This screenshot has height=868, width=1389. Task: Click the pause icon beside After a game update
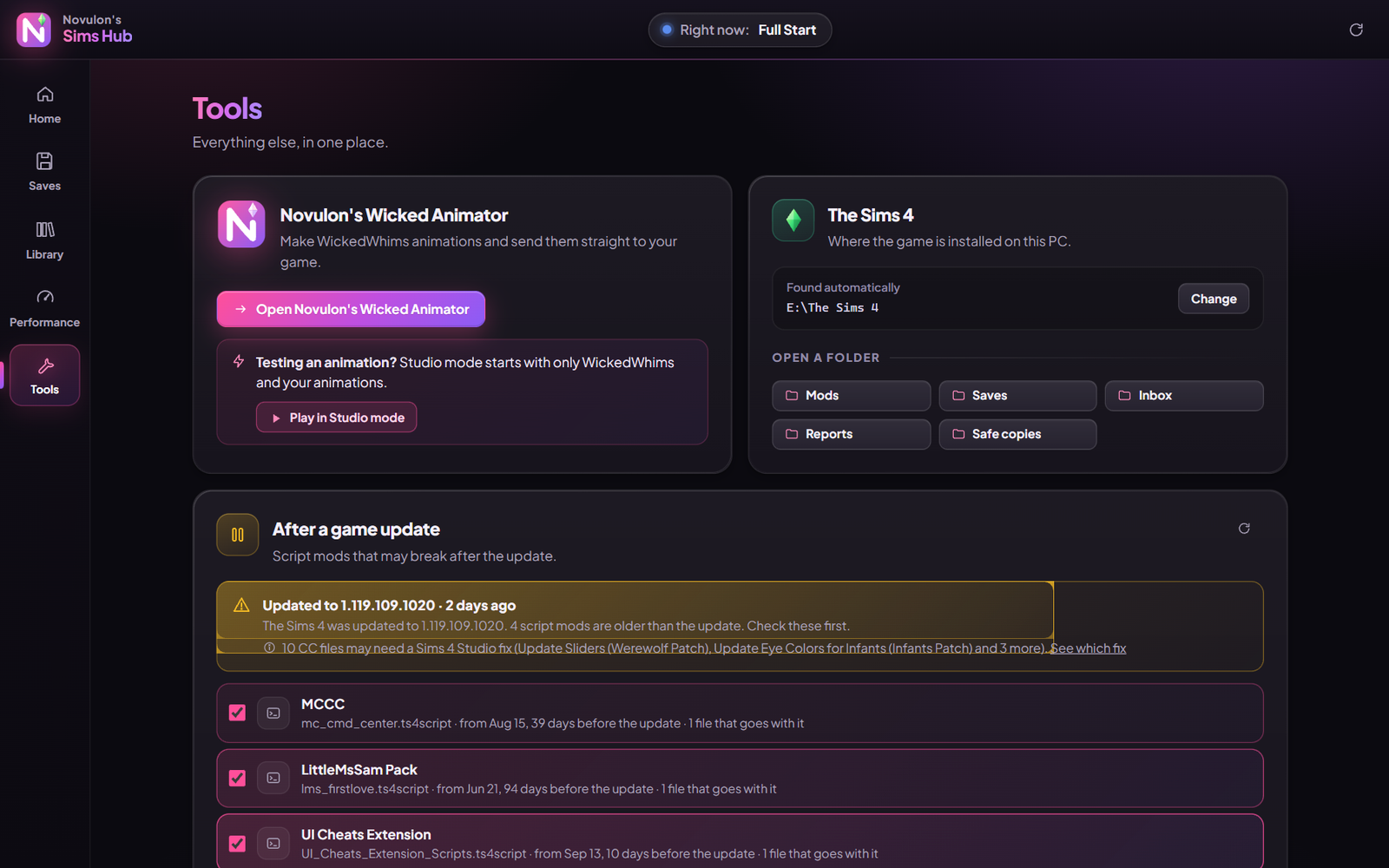(238, 535)
